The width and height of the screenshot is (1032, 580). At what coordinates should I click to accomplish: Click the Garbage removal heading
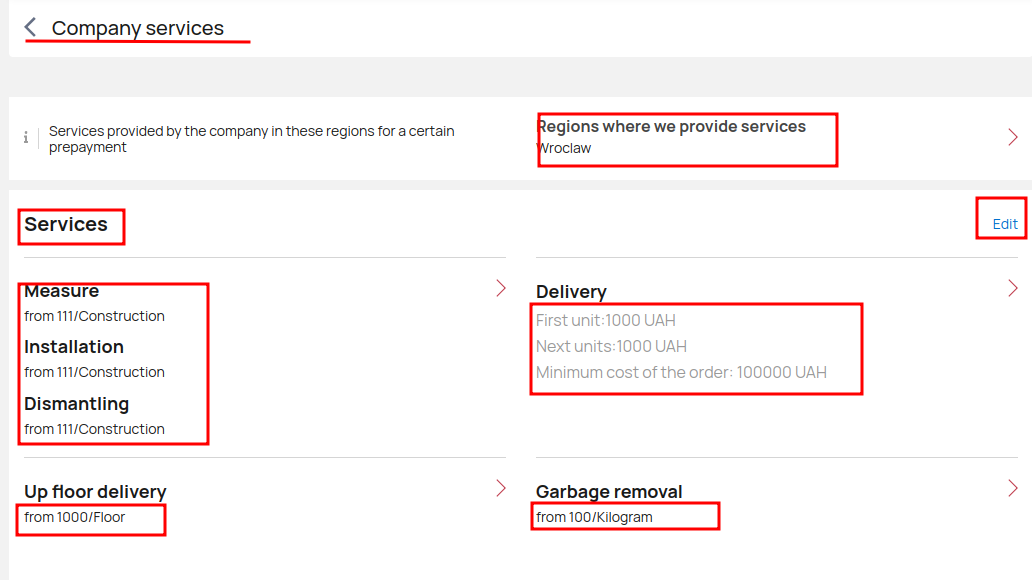point(609,492)
